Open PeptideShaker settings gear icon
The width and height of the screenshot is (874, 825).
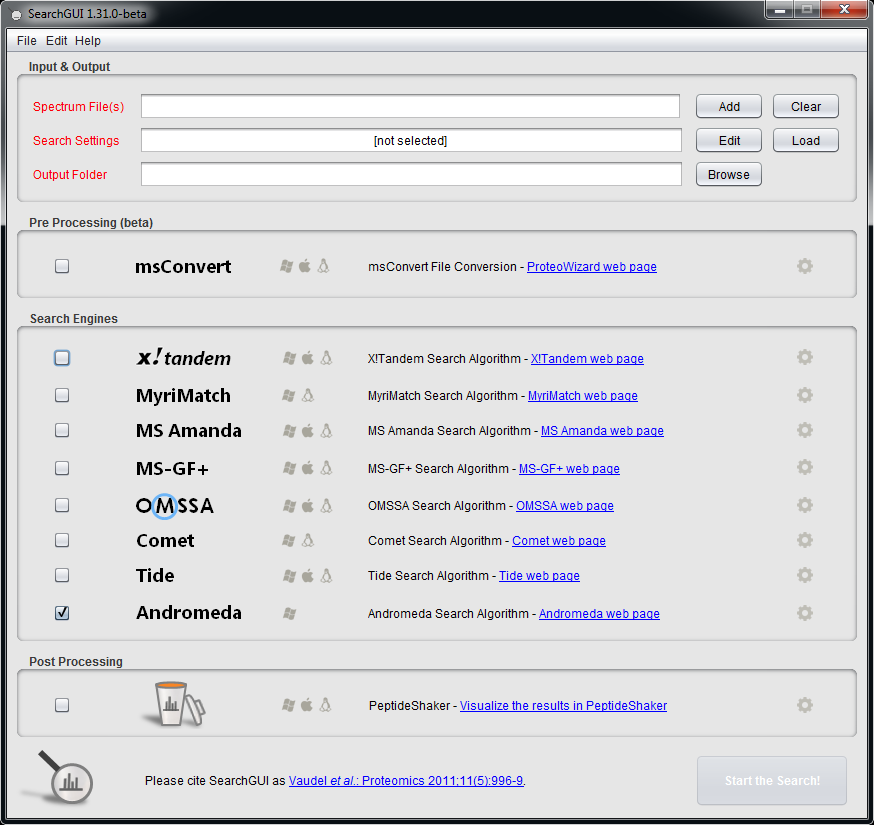click(x=804, y=705)
